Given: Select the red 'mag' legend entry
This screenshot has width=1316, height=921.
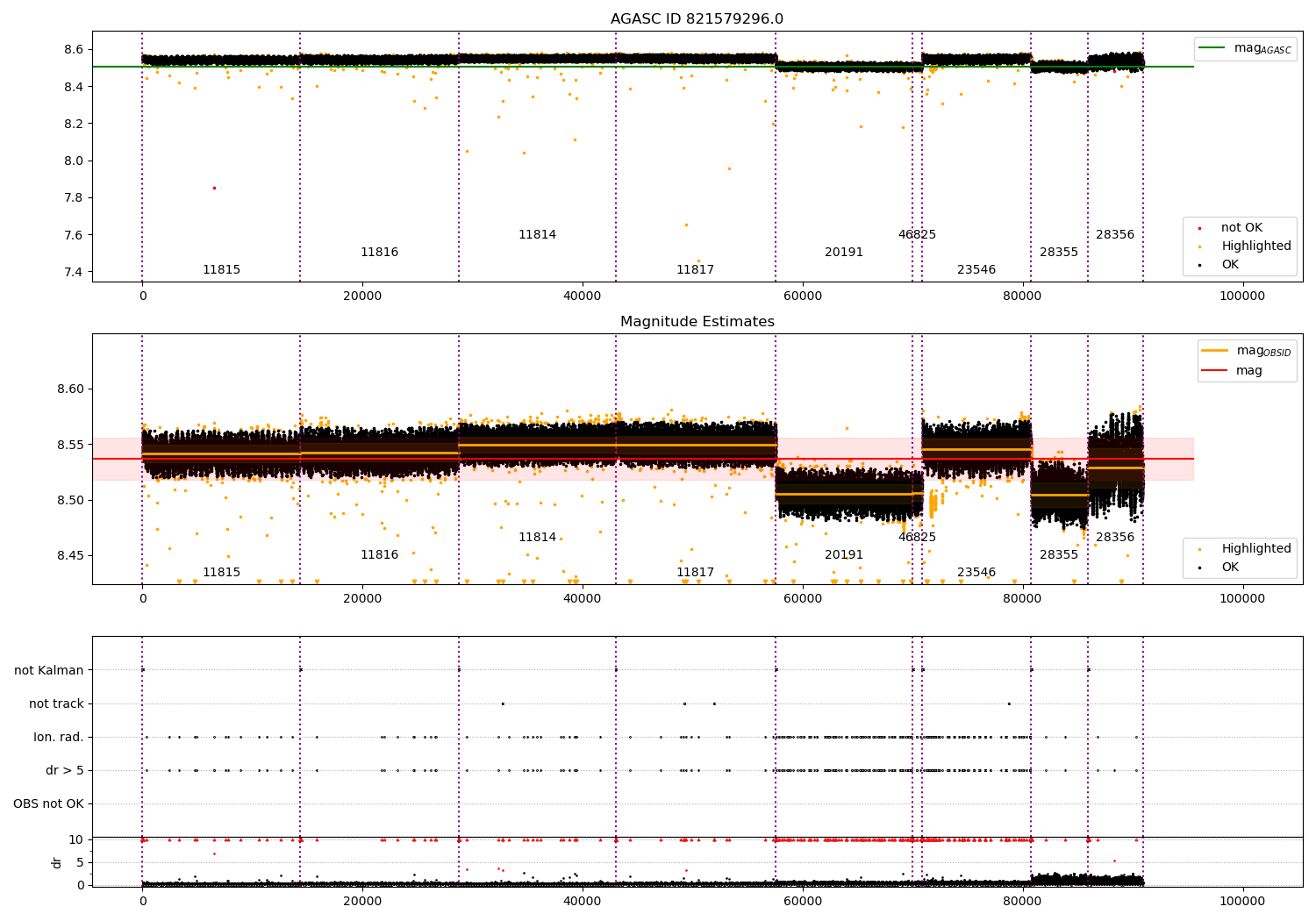Looking at the screenshot, I should pos(1233,370).
